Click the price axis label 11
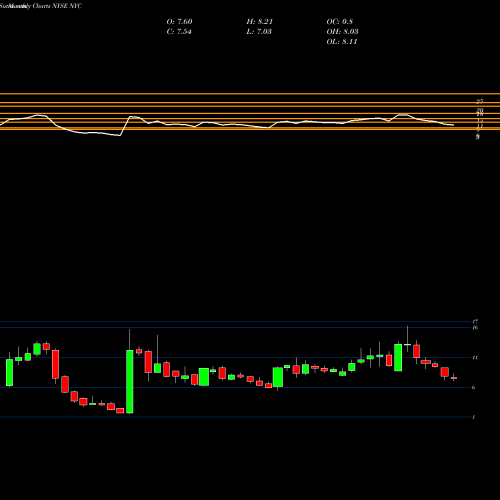The width and height of the screenshot is (500, 500). pyautogui.click(x=475, y=358)
